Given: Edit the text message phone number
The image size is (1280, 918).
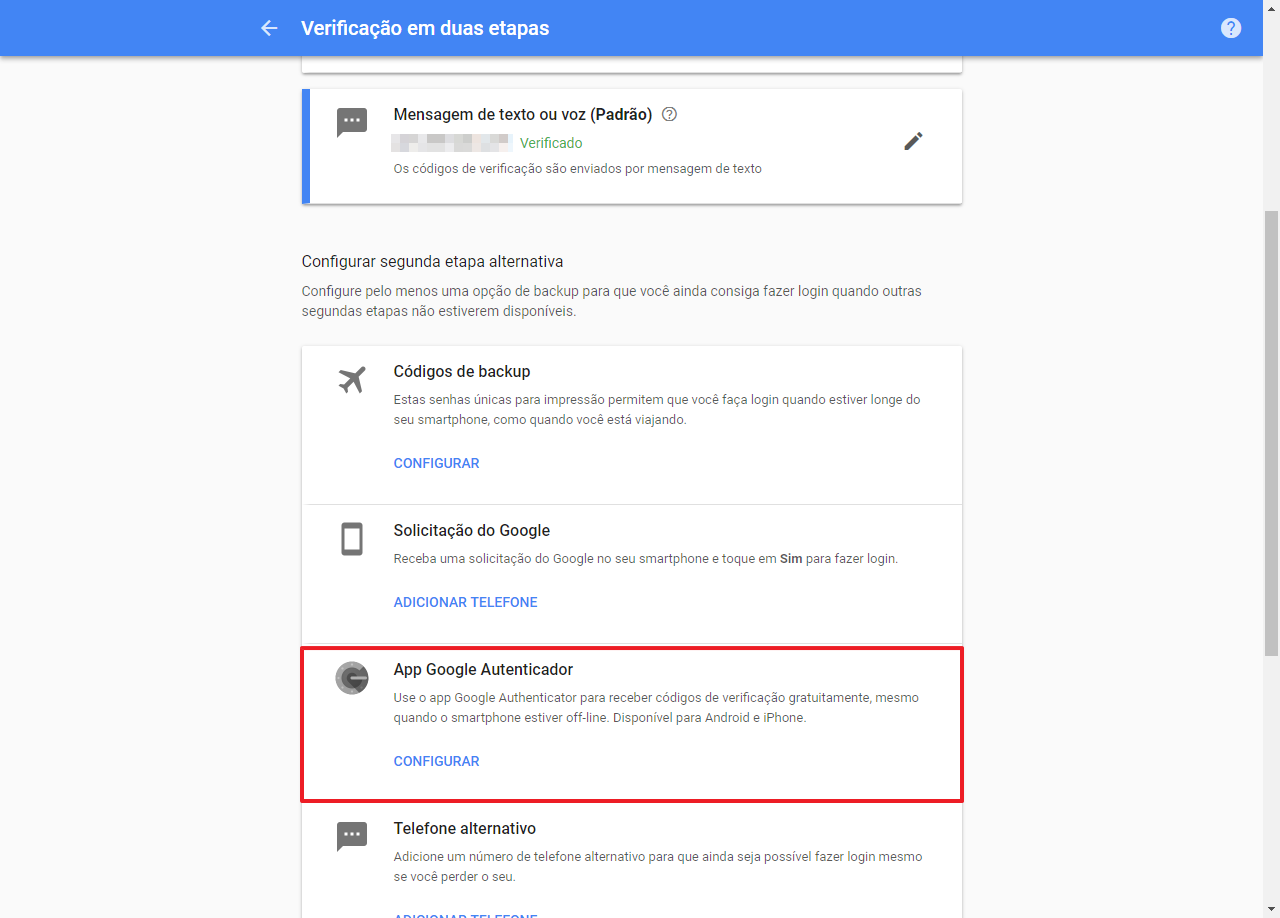Looking at the screenshot, I should click(913, 141).
